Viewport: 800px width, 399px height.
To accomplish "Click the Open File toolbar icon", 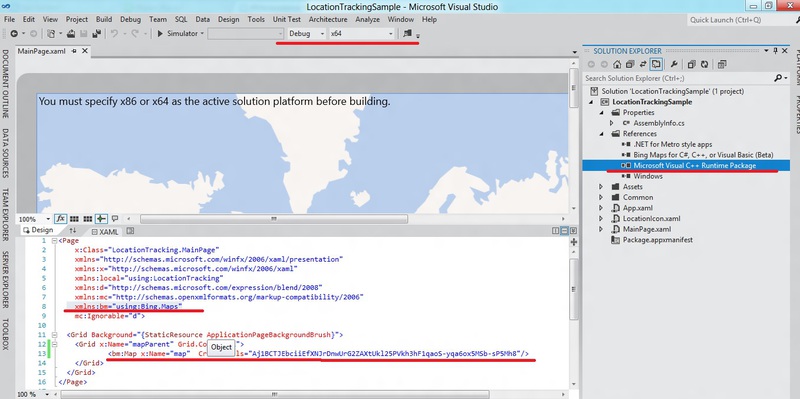I will tap(71, 33).
